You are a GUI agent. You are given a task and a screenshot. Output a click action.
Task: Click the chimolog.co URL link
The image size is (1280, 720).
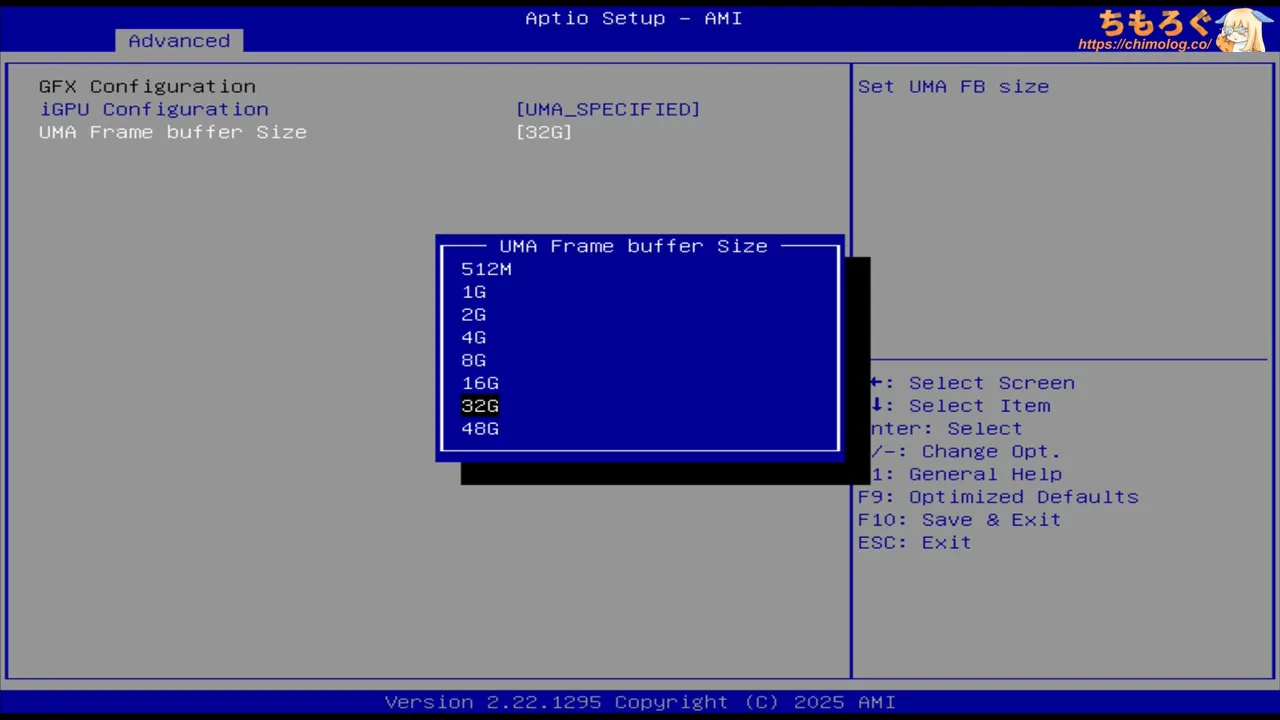[1144, 45]
